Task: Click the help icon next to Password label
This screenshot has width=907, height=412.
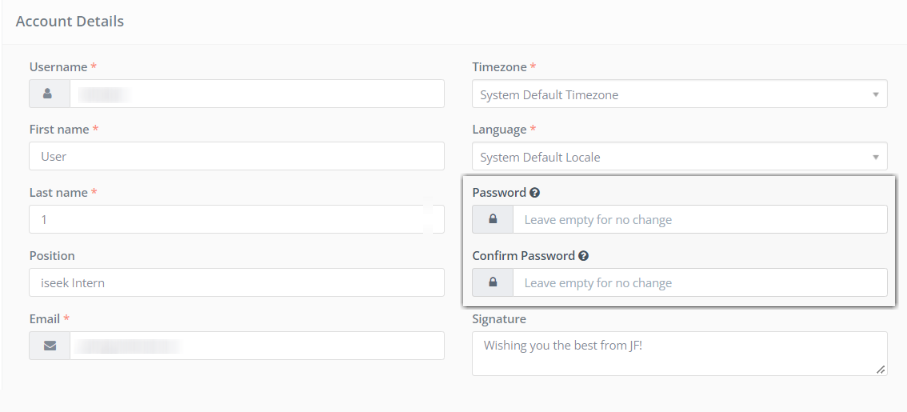Action: pos(535,192)
